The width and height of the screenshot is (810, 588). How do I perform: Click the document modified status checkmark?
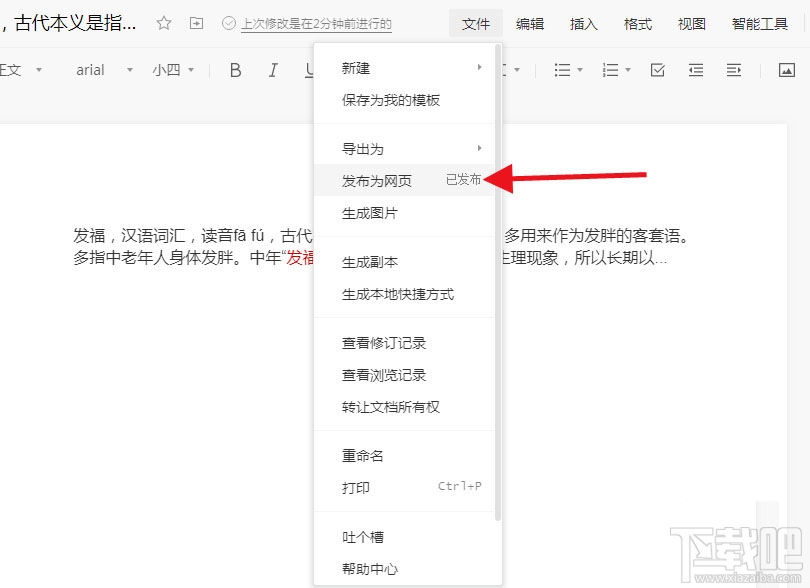click(228, 22)
